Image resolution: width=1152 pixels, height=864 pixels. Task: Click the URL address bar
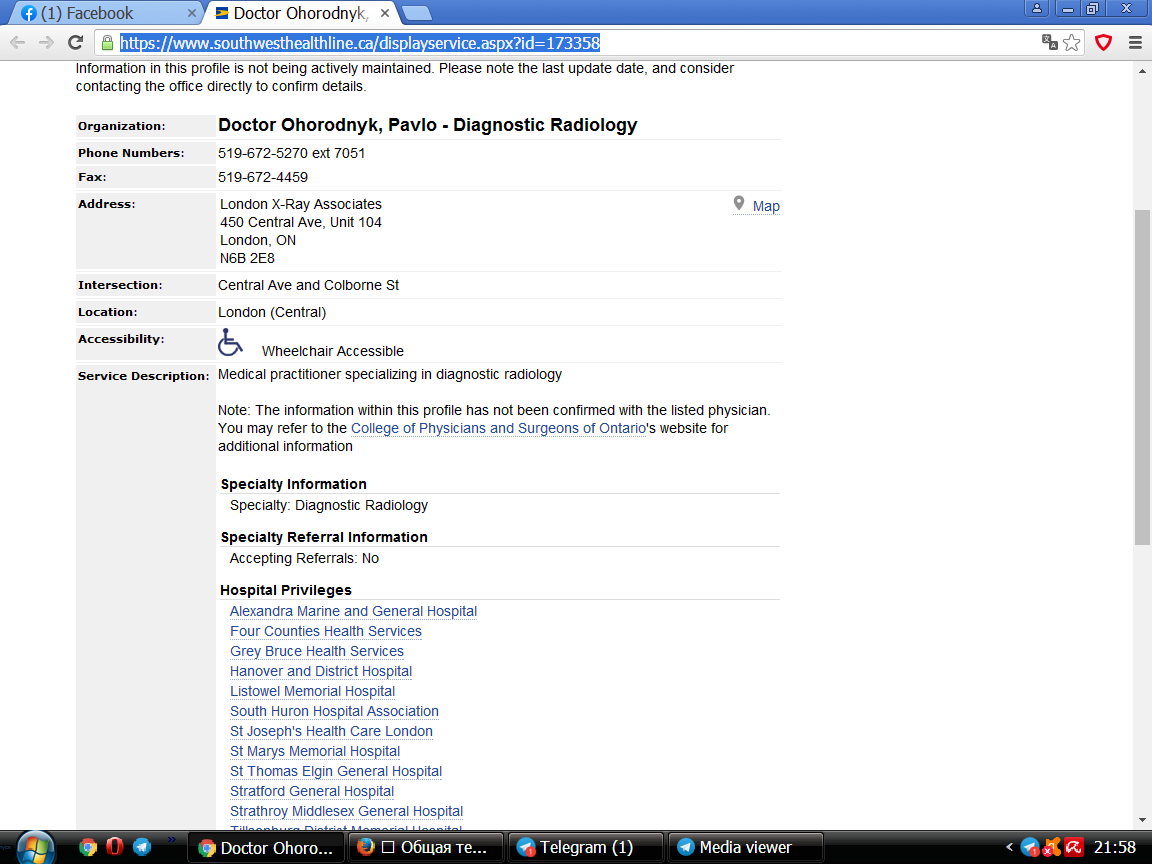point(573,43)
